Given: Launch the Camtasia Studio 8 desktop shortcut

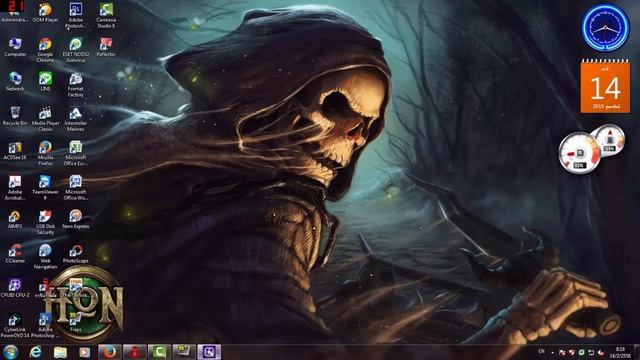Looking at the screenshot, I should (x=106, y=16).
